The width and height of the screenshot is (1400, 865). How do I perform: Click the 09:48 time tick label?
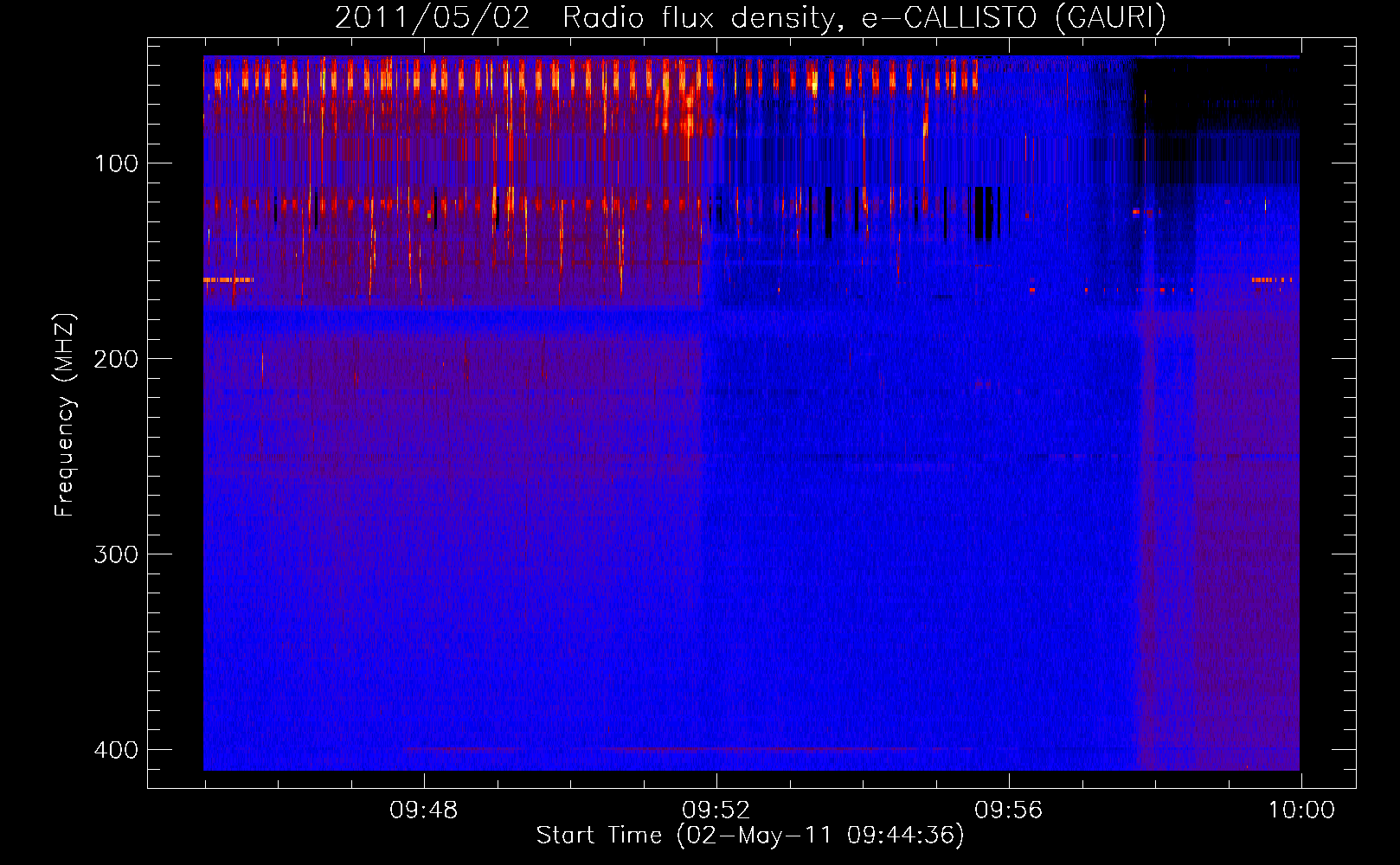(424, 811)
